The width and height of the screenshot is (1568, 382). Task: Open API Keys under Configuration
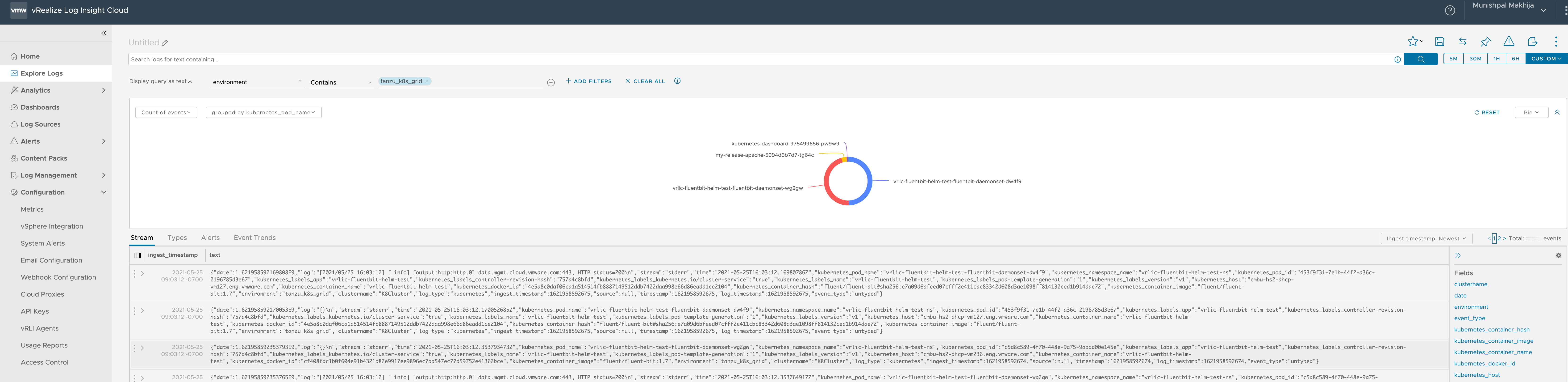pos(35,311)
